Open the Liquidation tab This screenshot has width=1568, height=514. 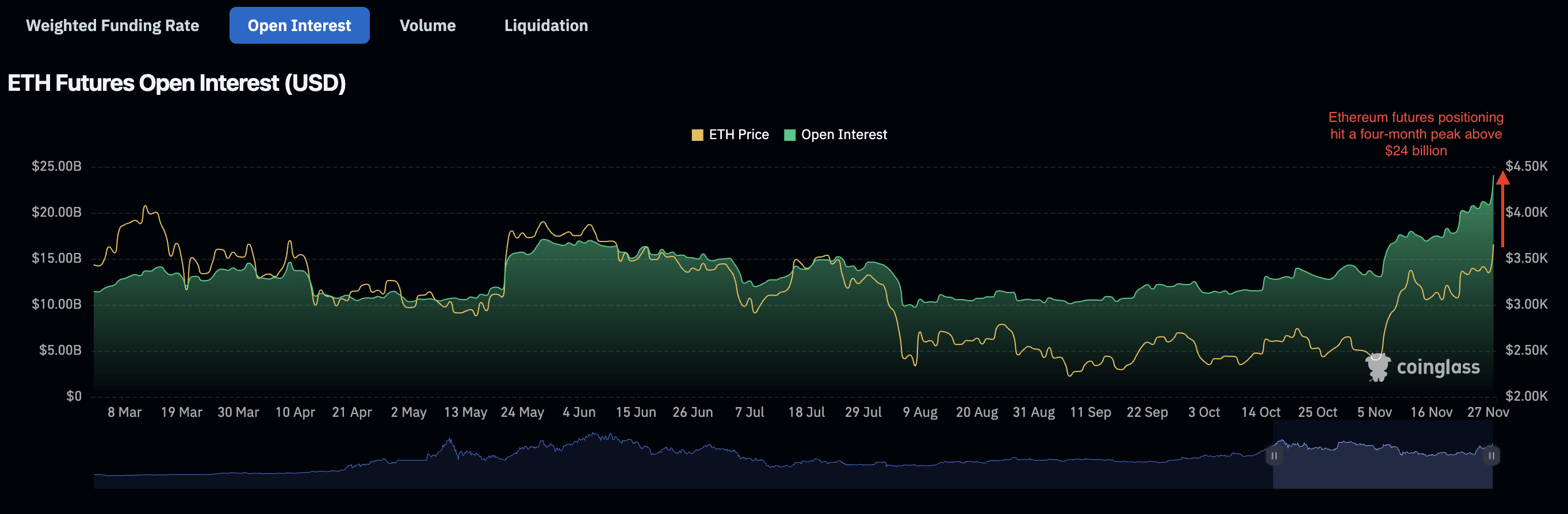coord(546,25)
